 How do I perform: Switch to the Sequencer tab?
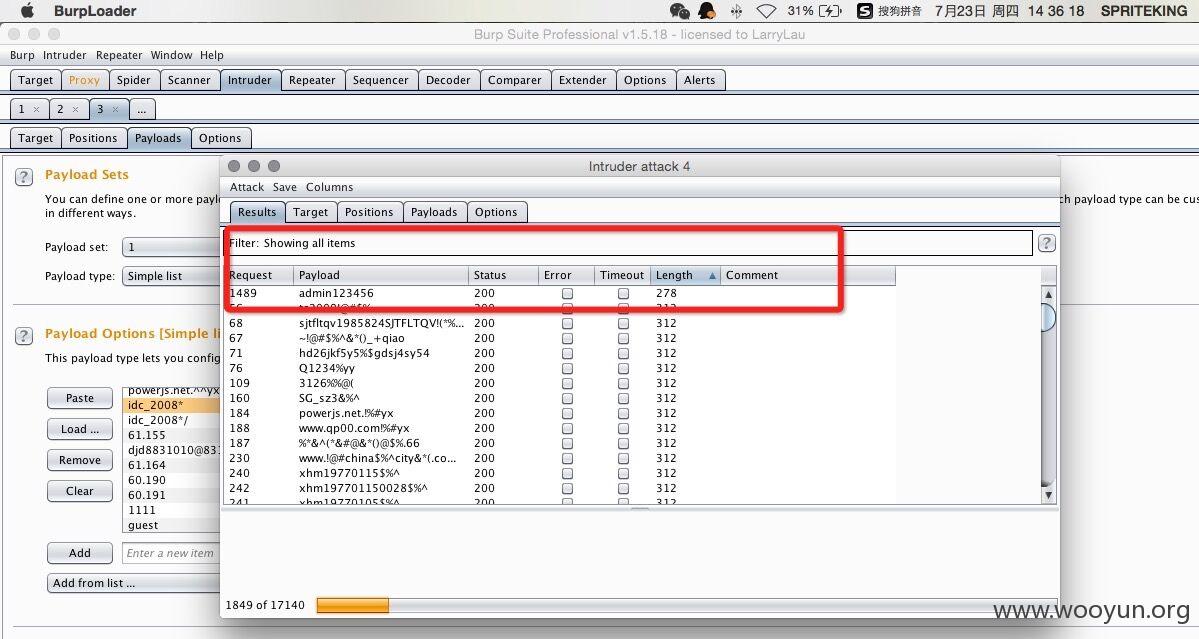pyautogui.click(x=381, y=80)
